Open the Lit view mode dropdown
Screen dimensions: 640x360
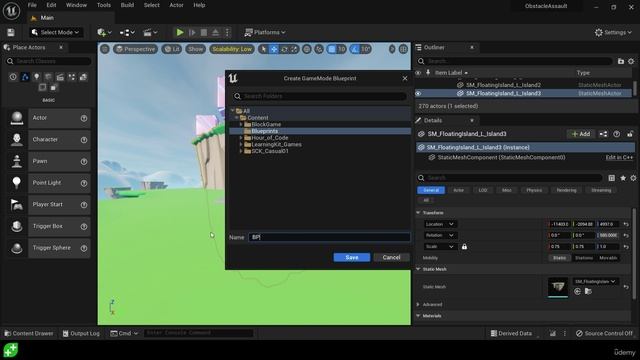(x=172, y=49)
